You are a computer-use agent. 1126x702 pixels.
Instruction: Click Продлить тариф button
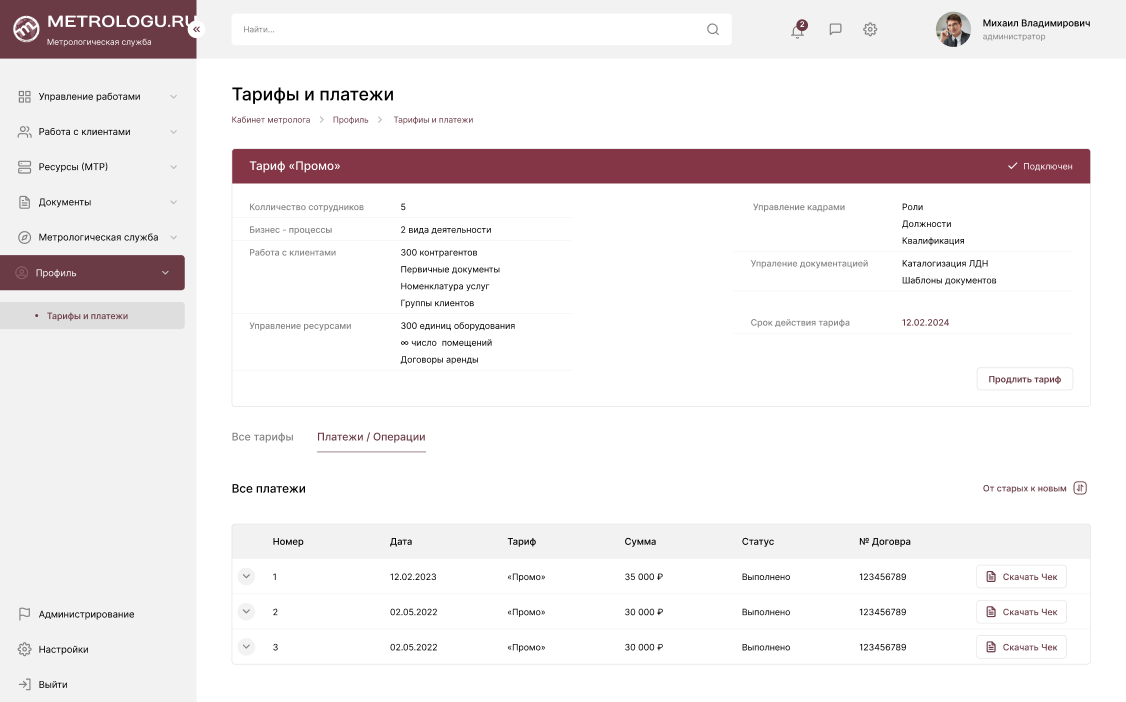pyautogui.click(x=1024, y=379)
